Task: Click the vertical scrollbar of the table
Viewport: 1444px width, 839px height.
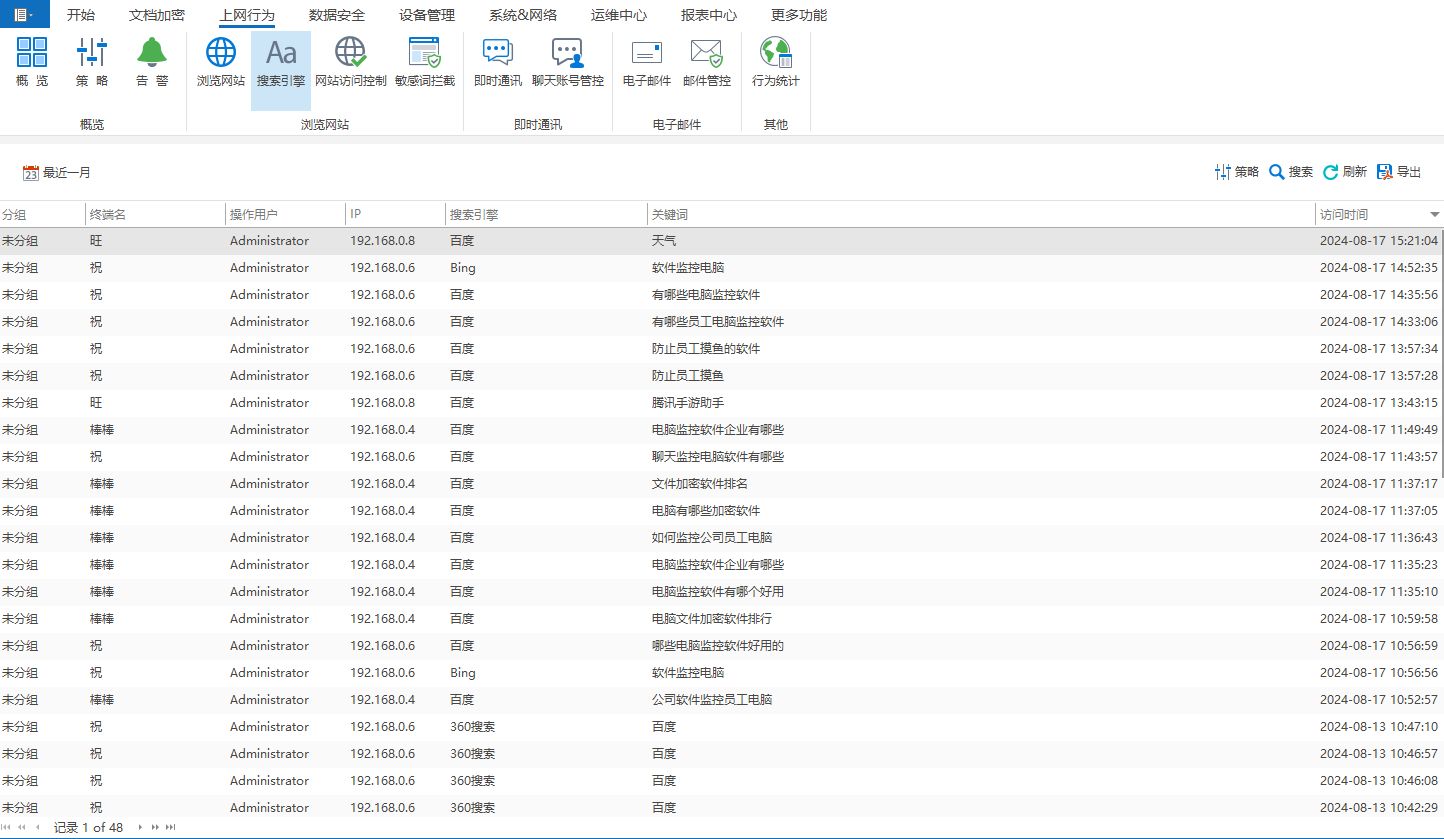Action: click(x=1441, y=354)
